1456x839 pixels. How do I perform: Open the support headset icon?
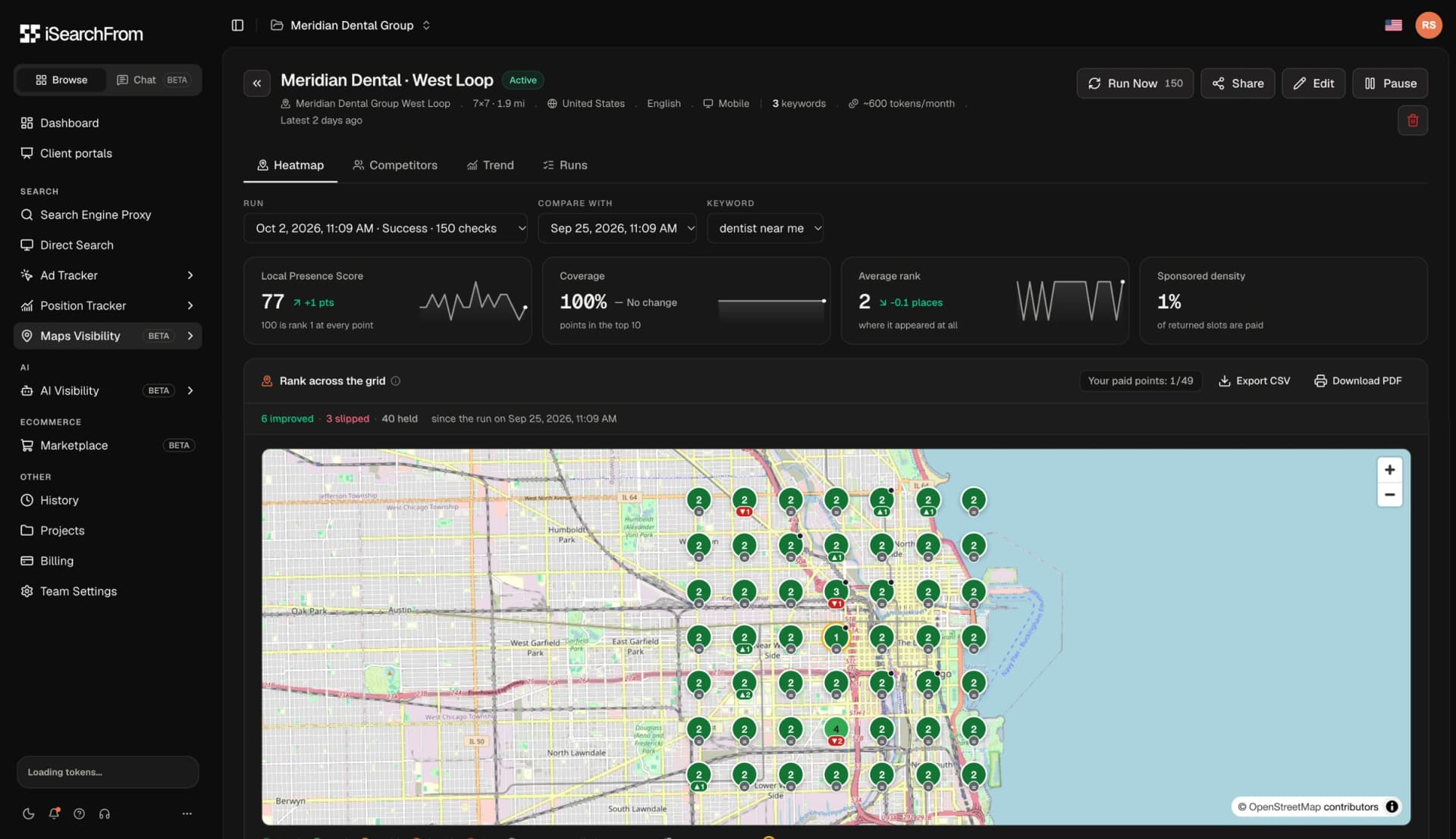tap(105, 813)
